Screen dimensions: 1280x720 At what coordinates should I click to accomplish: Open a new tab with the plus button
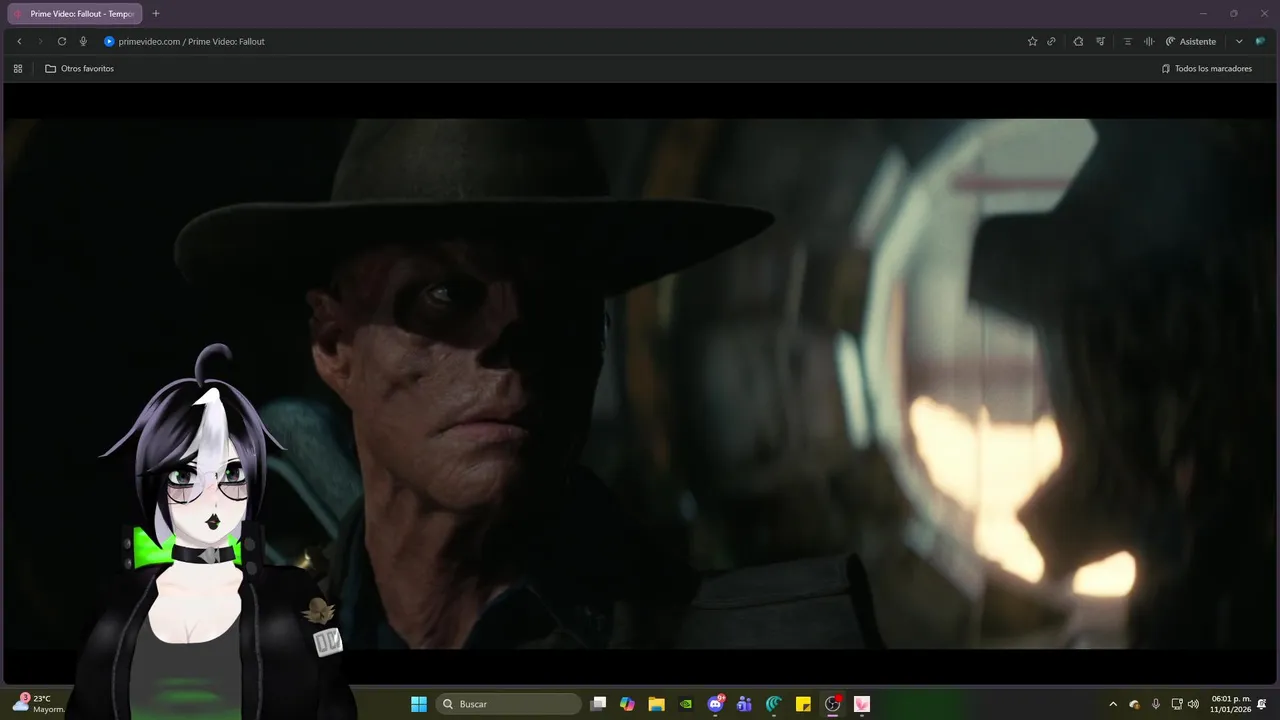(x=156, y=14)
